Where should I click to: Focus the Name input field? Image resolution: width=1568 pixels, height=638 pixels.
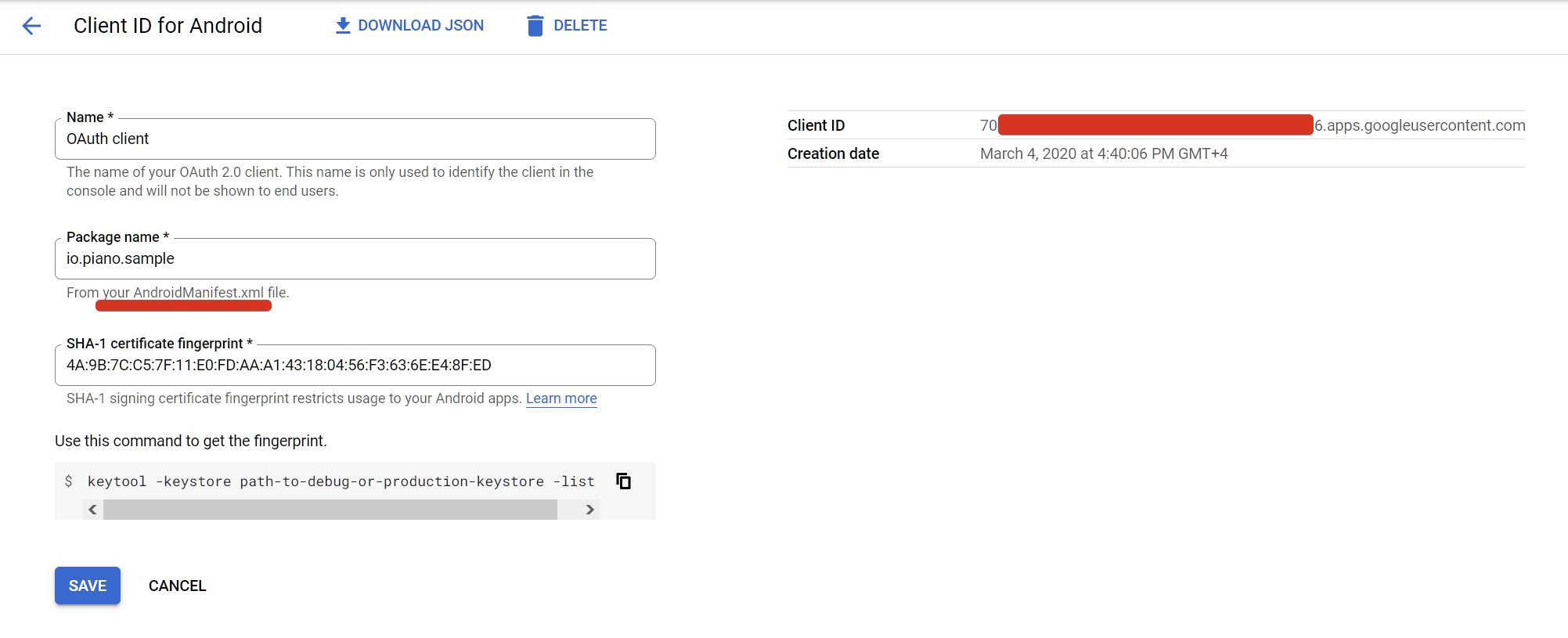coord(355,139)
